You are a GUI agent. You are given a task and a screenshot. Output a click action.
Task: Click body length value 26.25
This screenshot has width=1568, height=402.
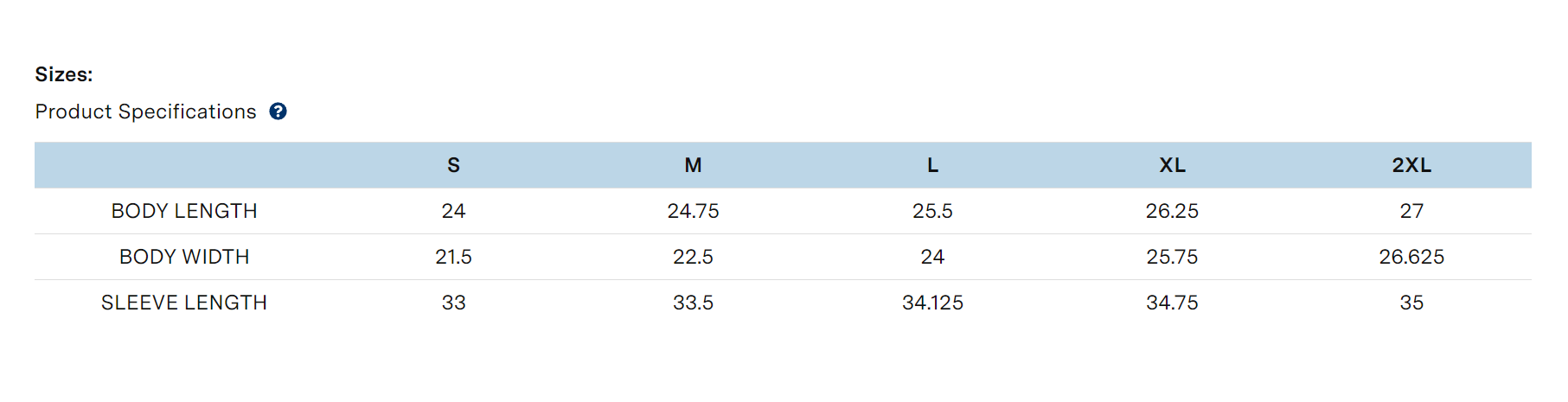point(1172,211)
